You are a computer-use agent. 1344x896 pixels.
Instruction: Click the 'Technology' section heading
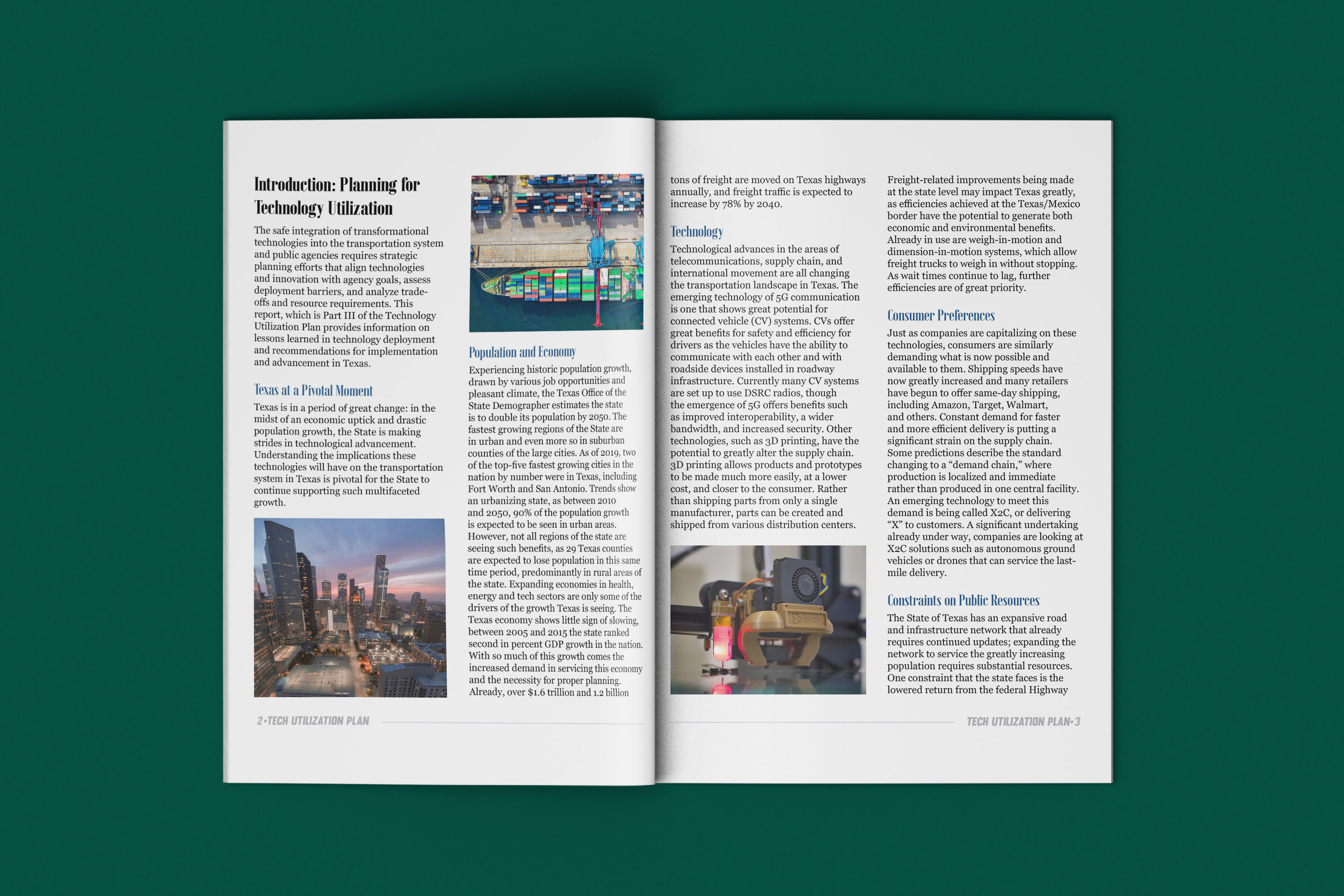coord(697,232)
